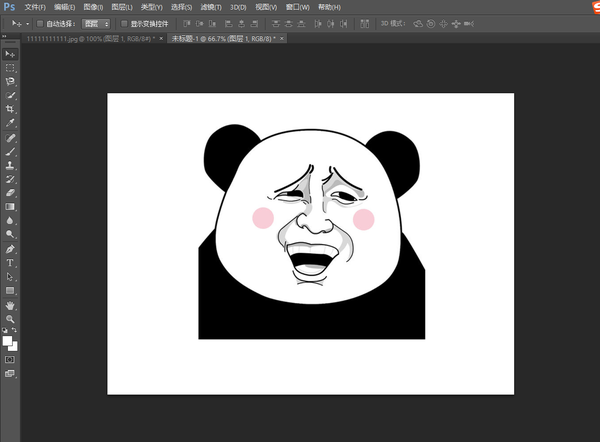Select the Horizontal Type tool
Screen dimensions: 600x442
click(10, 263)
